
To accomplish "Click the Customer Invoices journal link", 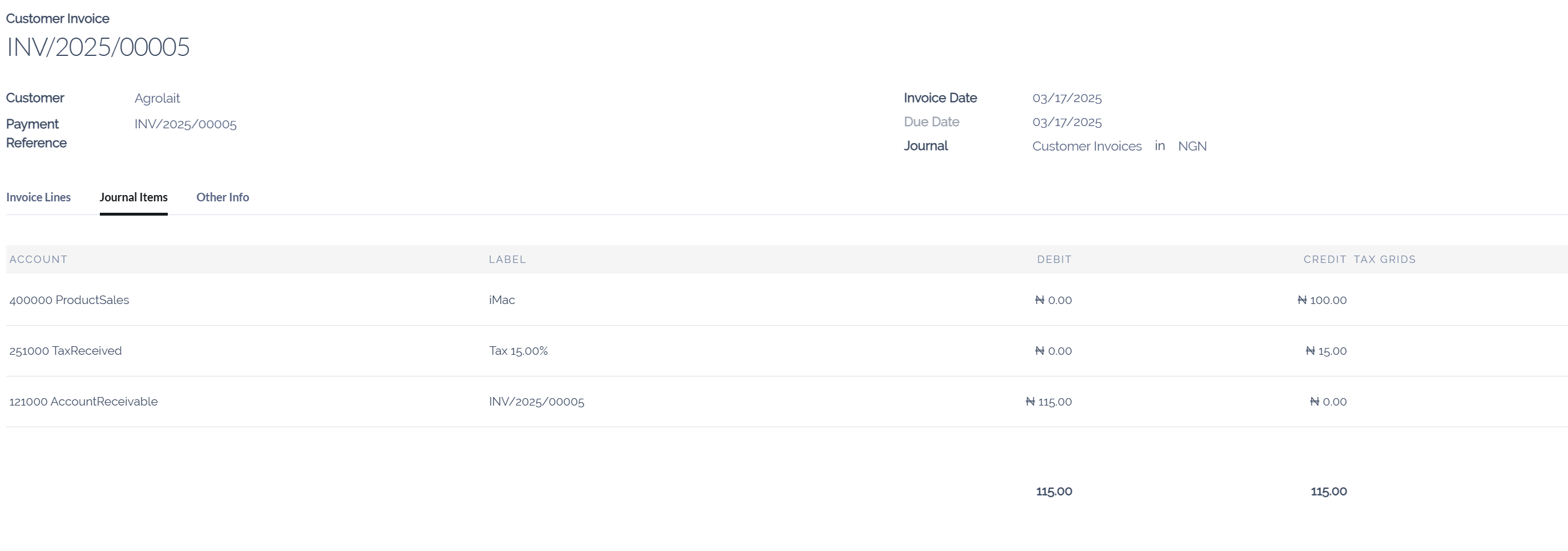I will (1087, 146).
